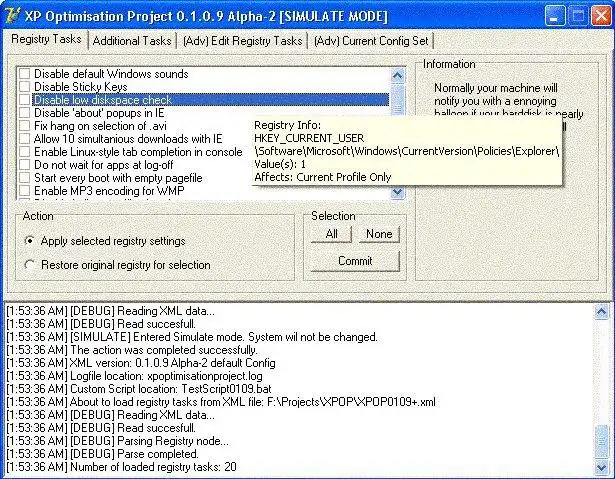This screenshot has width=615, height=479.
Task: Click the log line 'XML version: 0.1.0.9 Alpha-2 default Config'
Action: (x=141, y=363)
